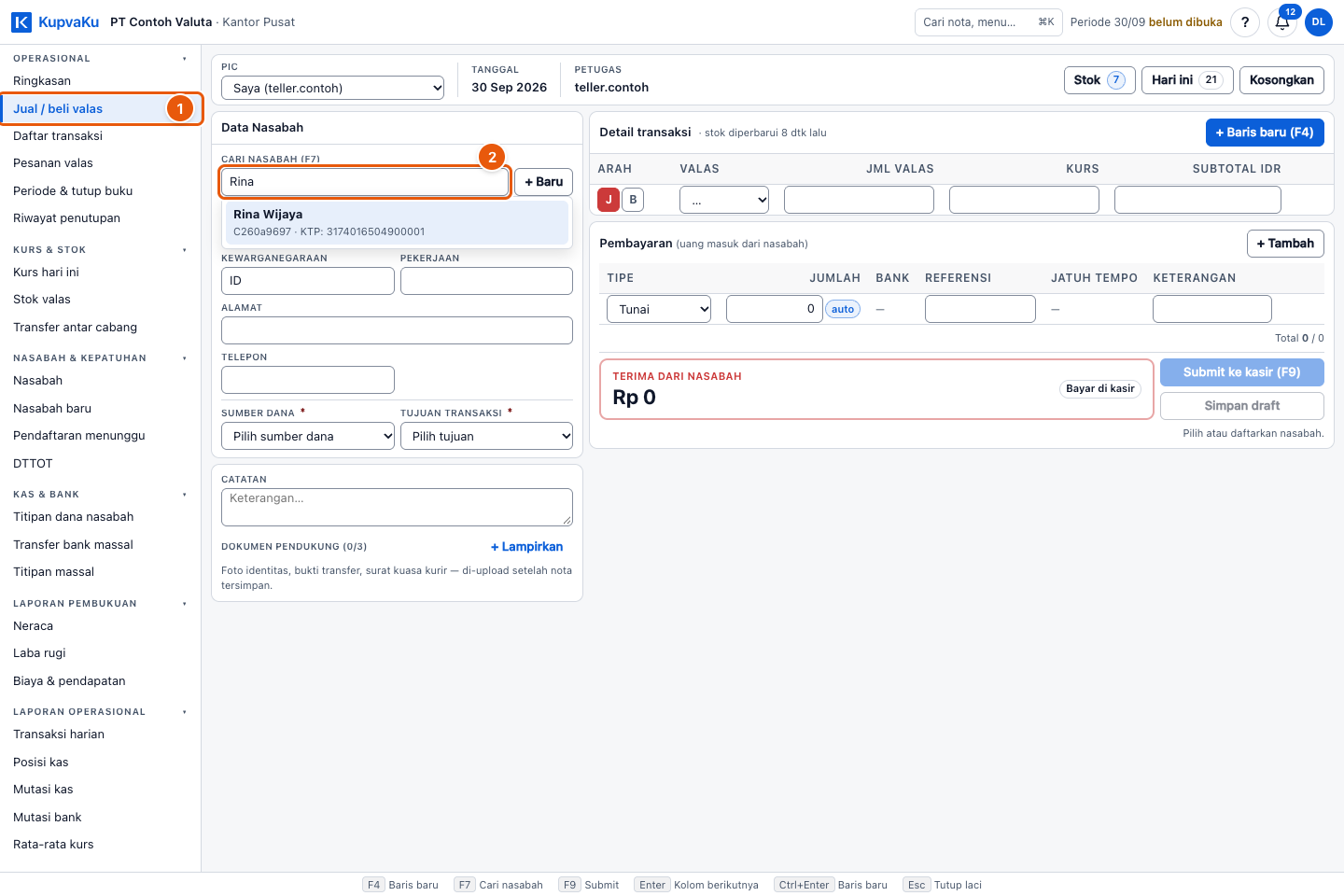This screenshot has height=896, width=1344.
Task: Click + Tambah payment button
Action: pyautogui.click(x=1285, y=244)
